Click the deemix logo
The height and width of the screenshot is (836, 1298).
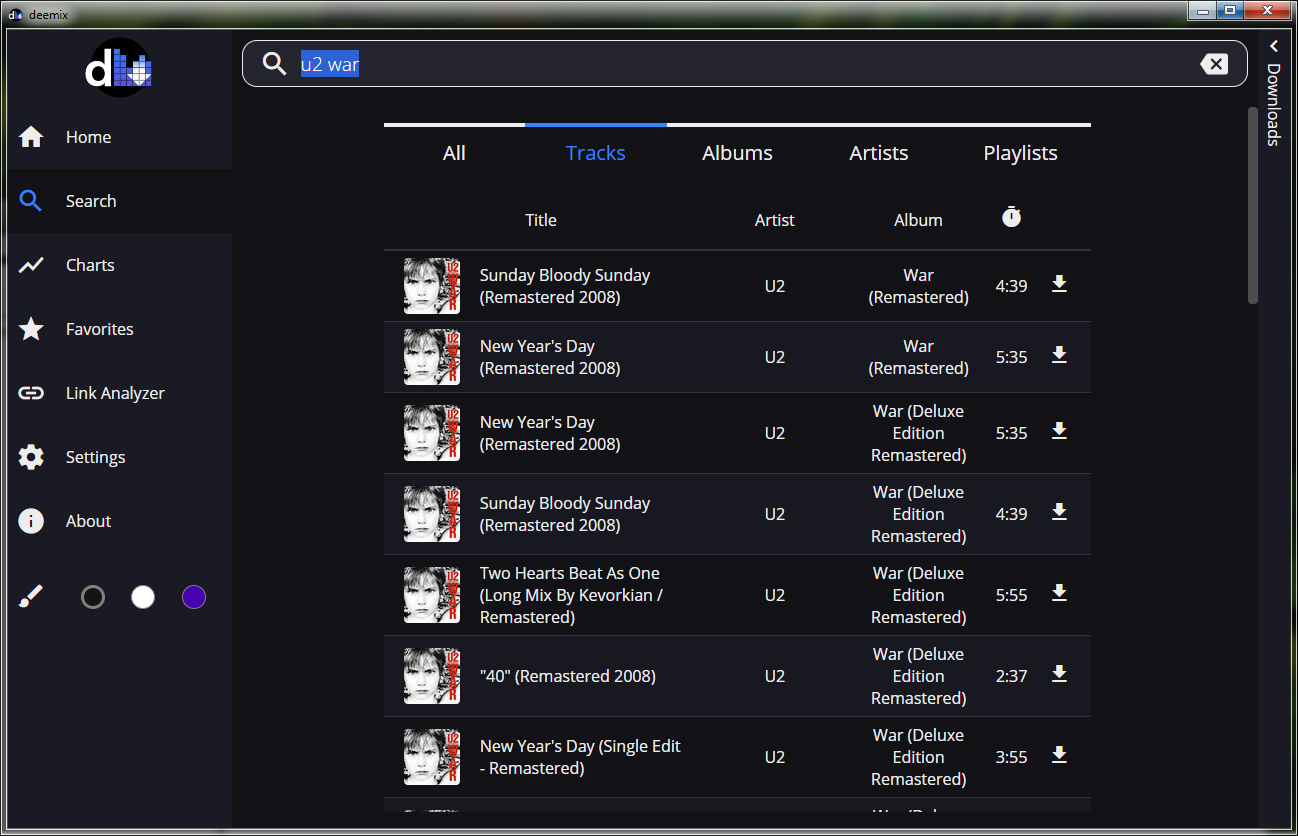[x=119, y=68]
